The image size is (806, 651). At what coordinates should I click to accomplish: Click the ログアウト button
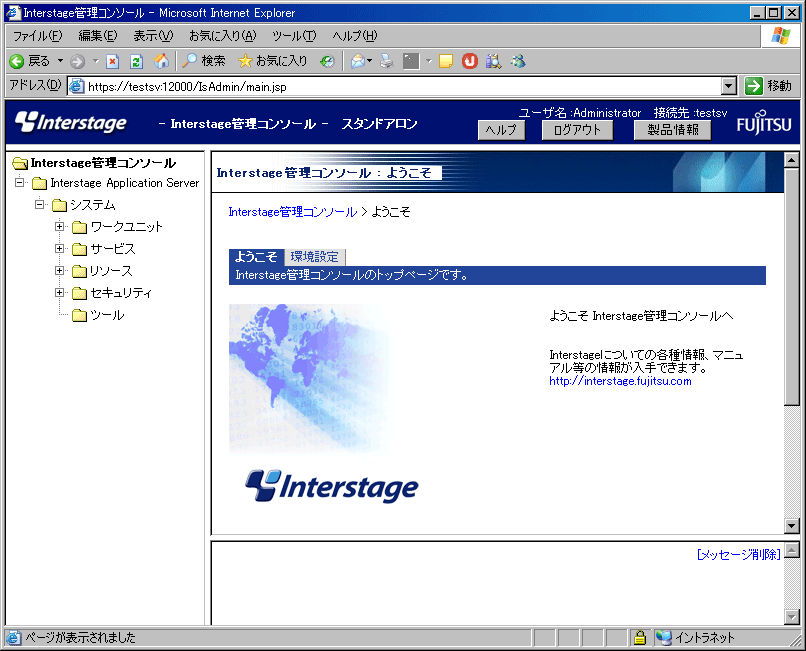tap(577, 130)
